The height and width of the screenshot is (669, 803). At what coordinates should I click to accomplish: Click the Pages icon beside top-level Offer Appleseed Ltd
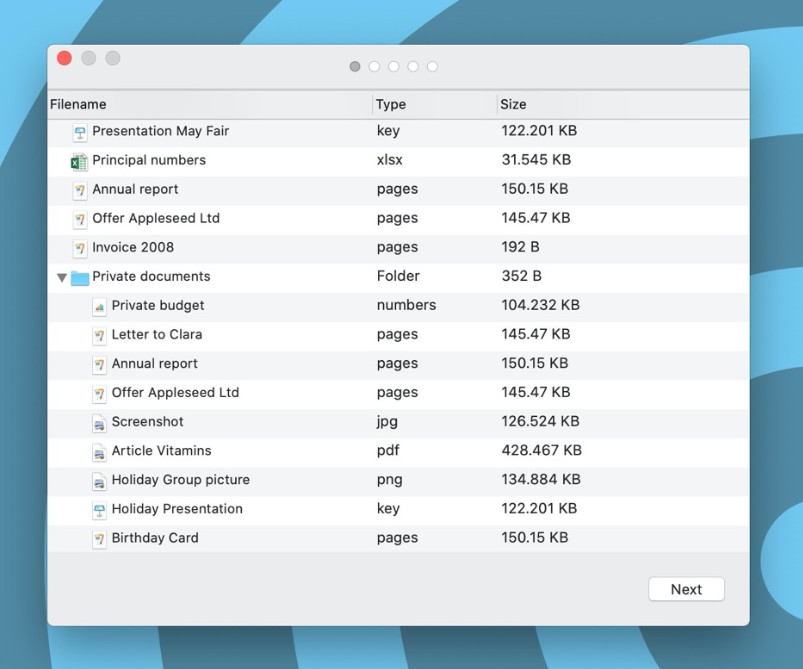(x=80, y=220)
